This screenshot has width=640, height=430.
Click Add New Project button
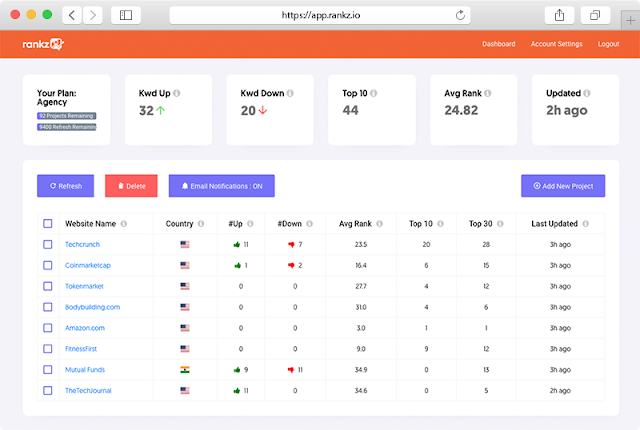563,186
